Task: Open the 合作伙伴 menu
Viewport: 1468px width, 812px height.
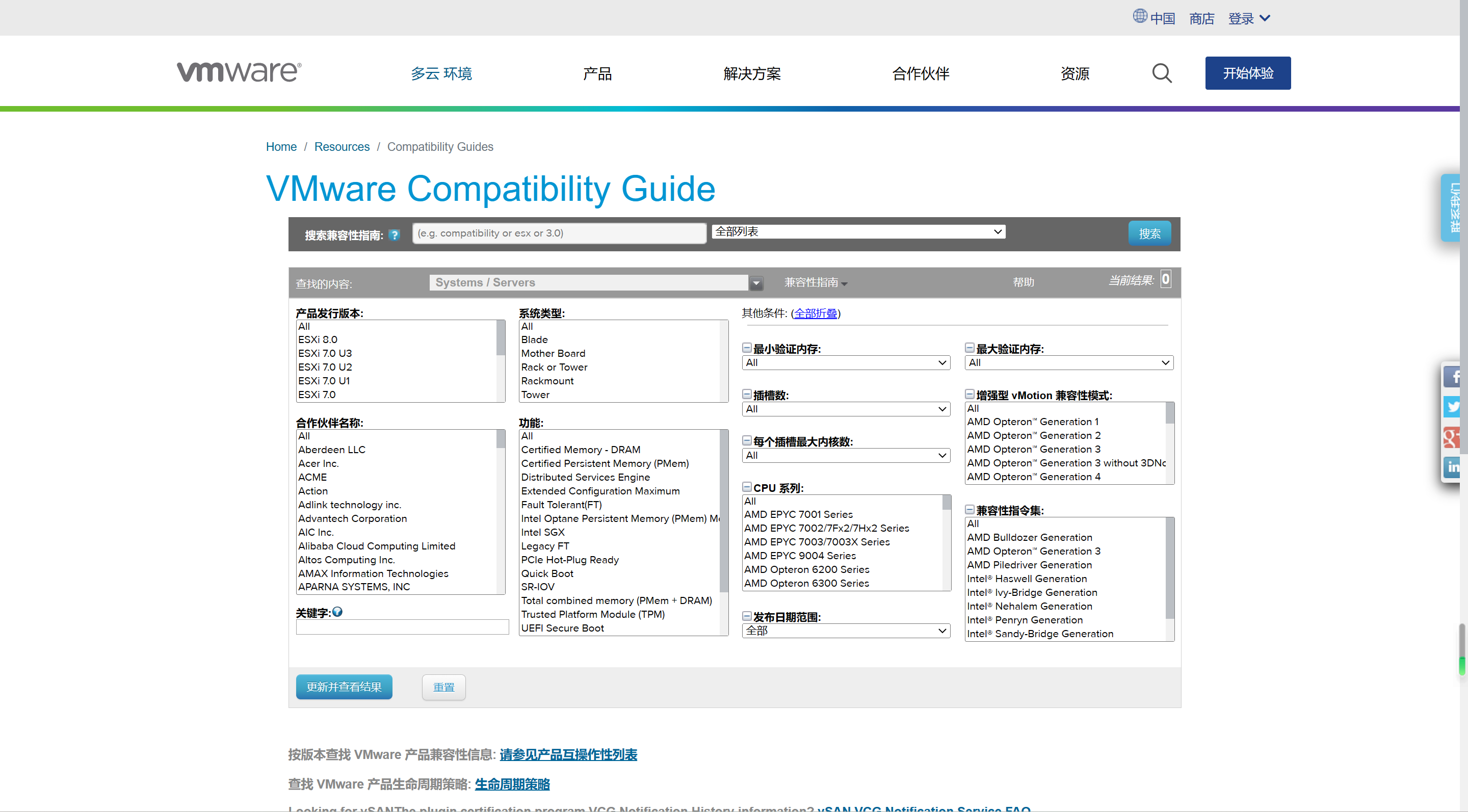Action: [x=921, y=73]
